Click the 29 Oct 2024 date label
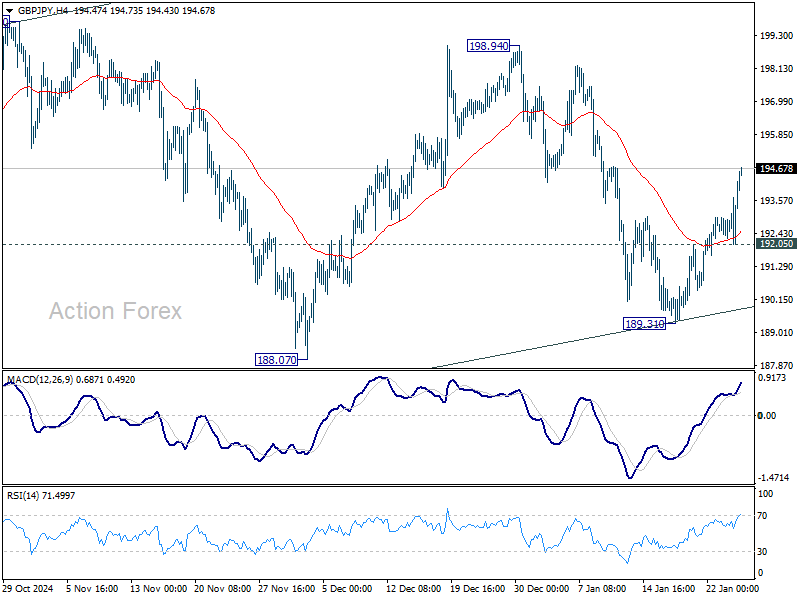This screenshot has height=600, width=800. coord(28,589)
